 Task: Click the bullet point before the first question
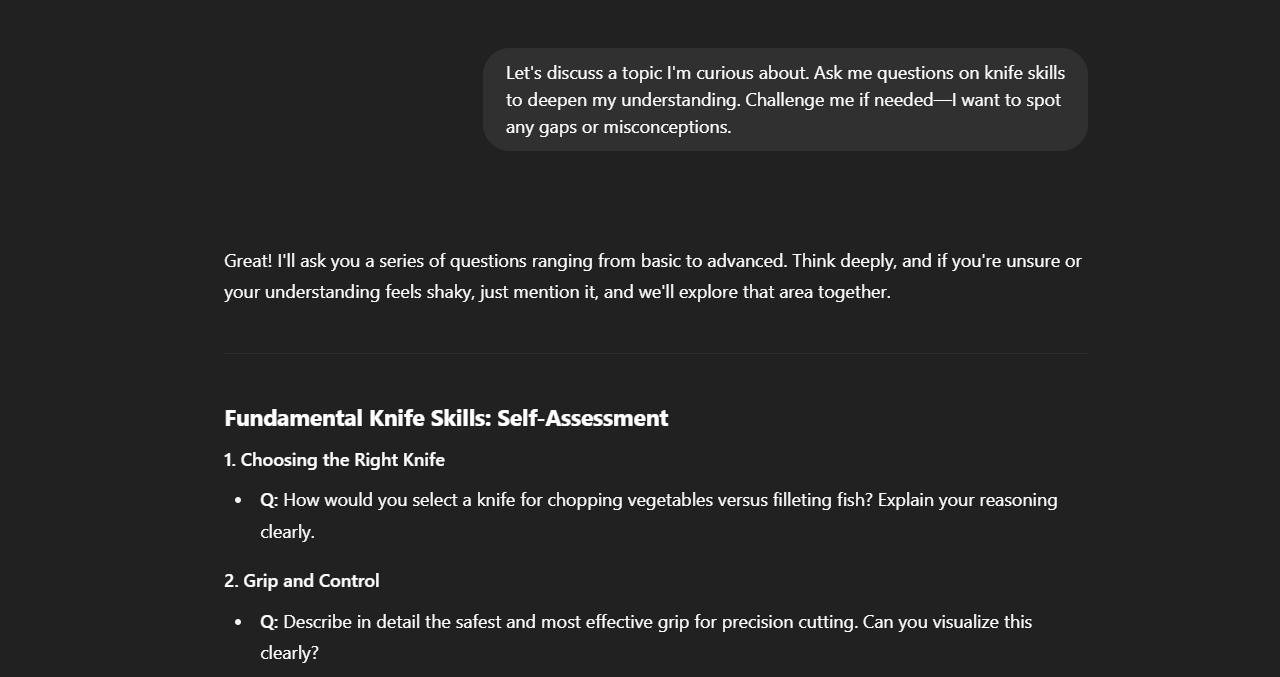point(238,500)
